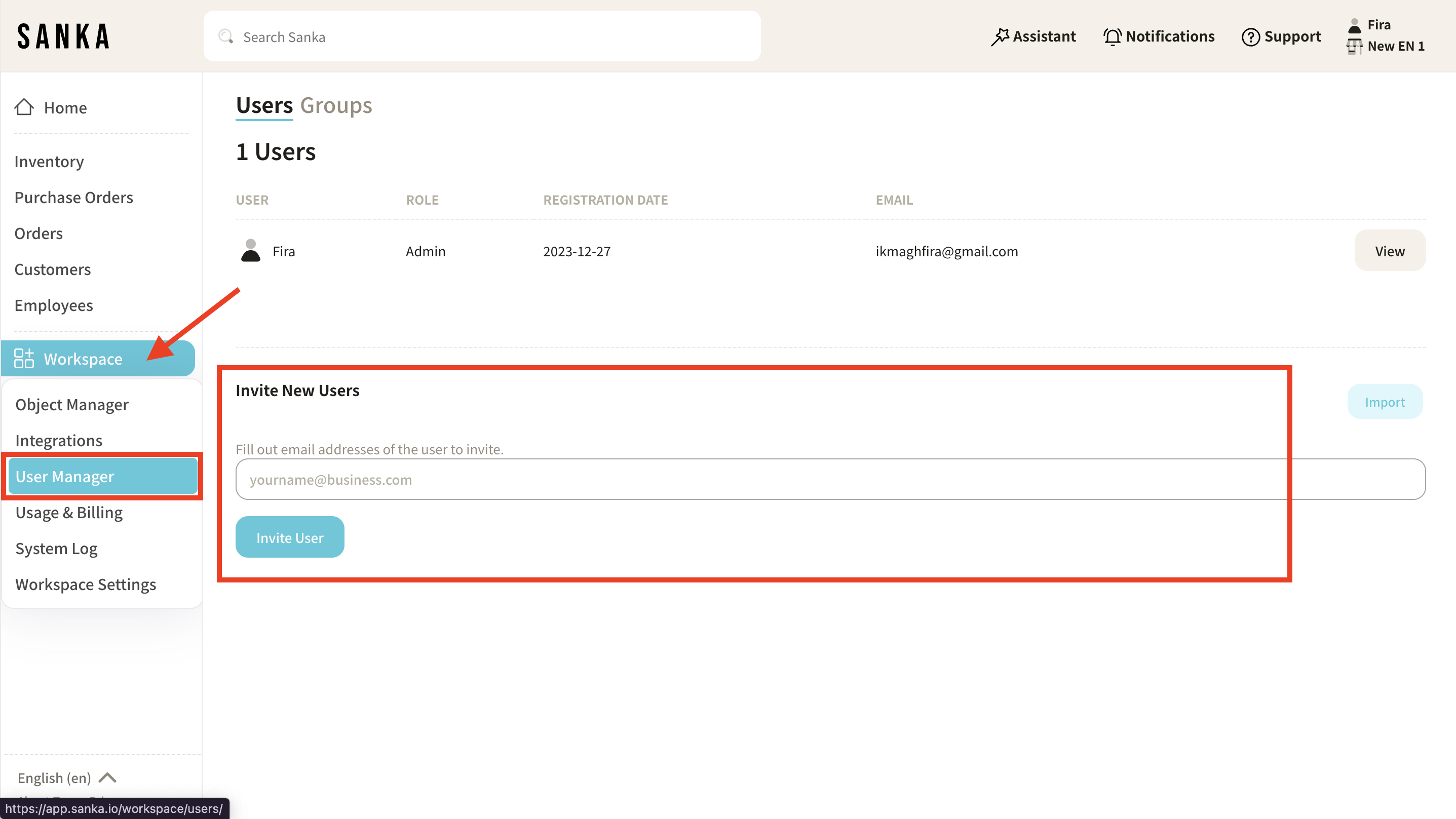Focus the invite email address field
The width and height of the screenshot is (1456, 819).
829,479
